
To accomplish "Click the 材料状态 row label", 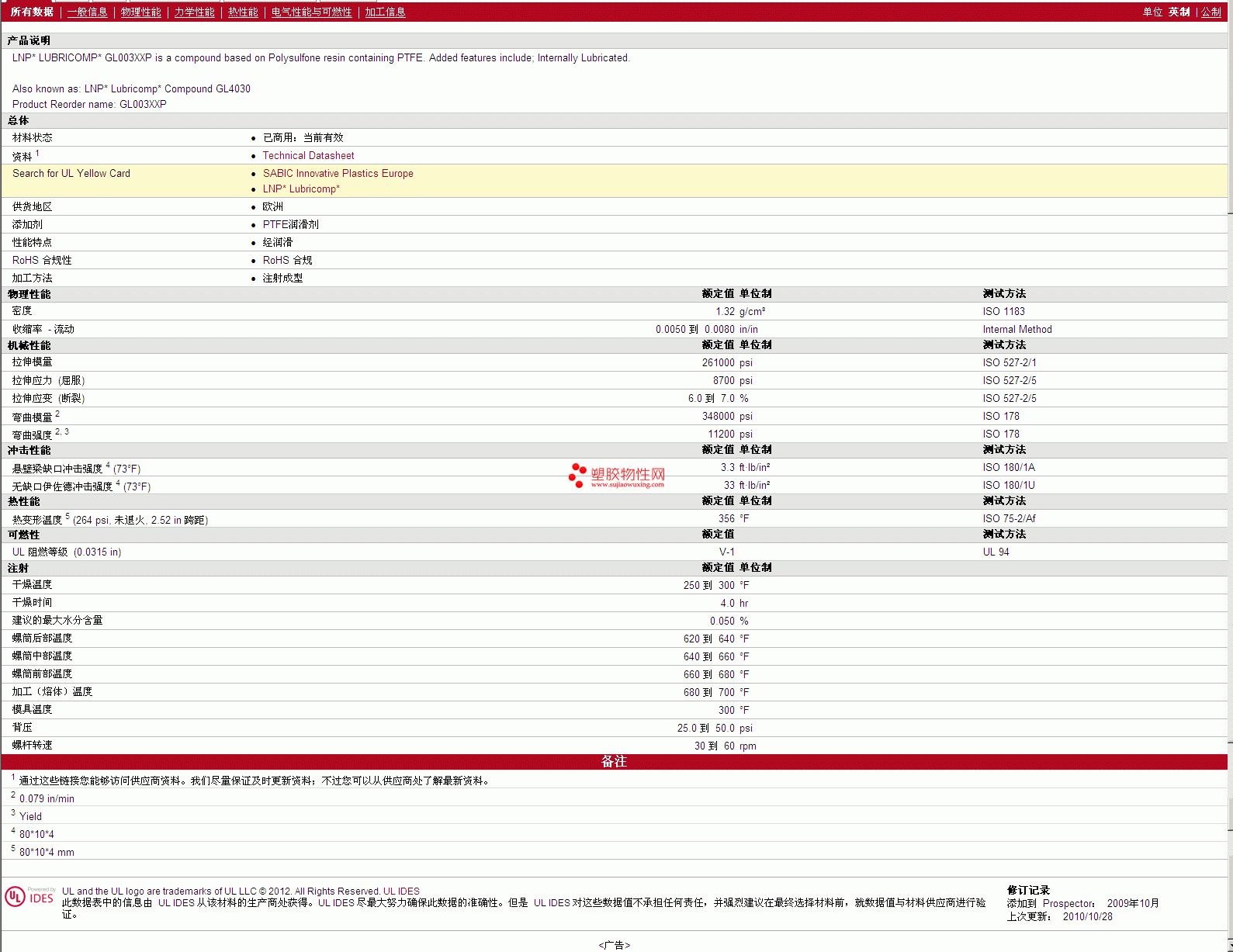I will tap(32, 138).
